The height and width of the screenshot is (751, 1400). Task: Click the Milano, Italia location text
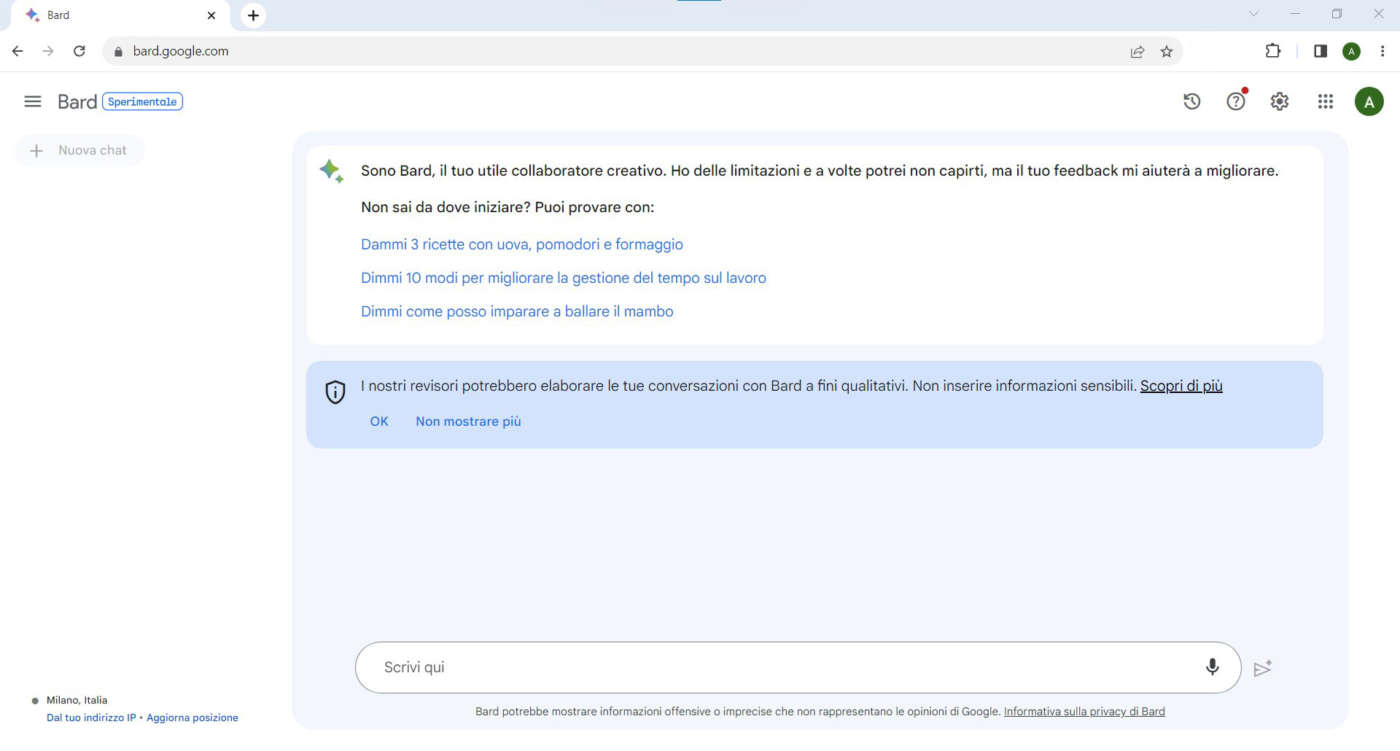[76, 701]
